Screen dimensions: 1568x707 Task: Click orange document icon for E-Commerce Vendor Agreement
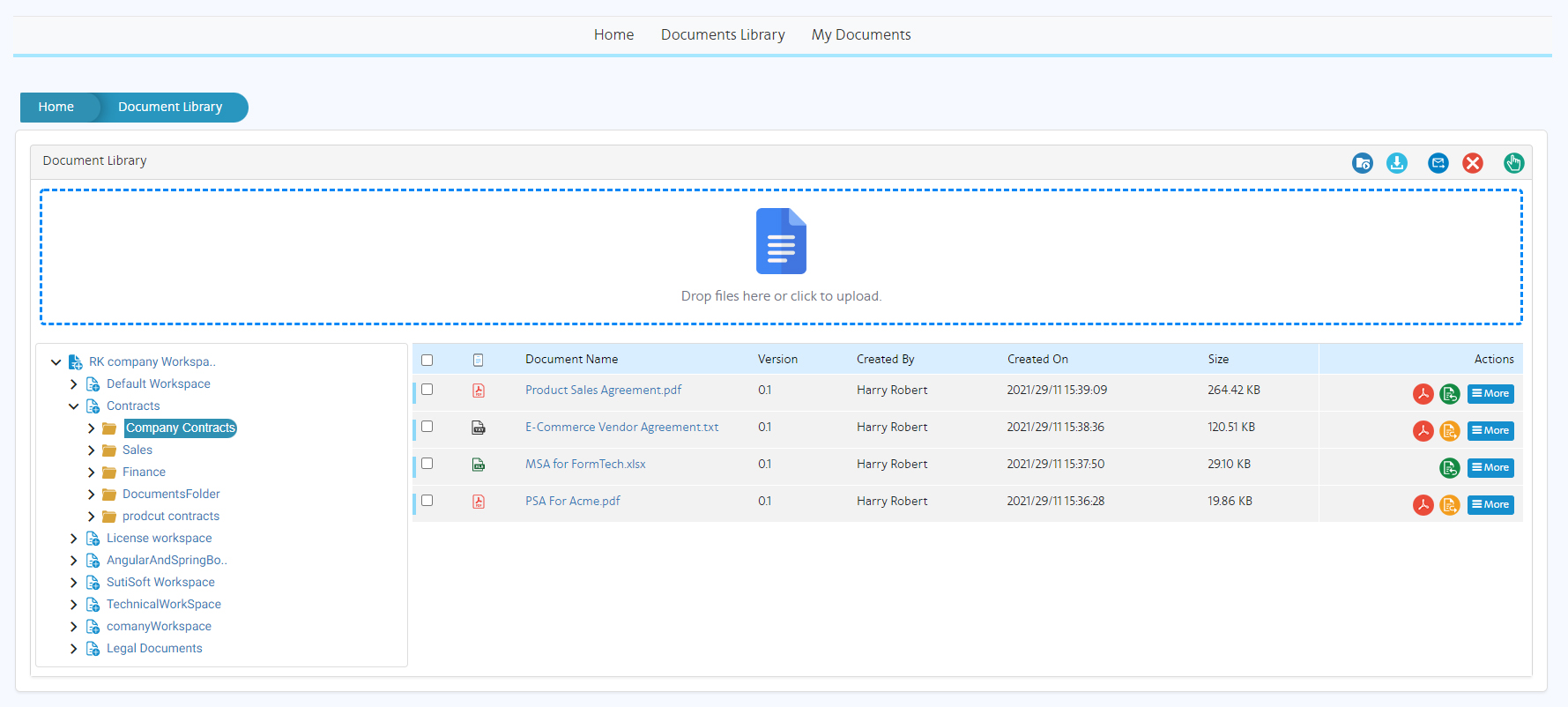coord(1449,431)
